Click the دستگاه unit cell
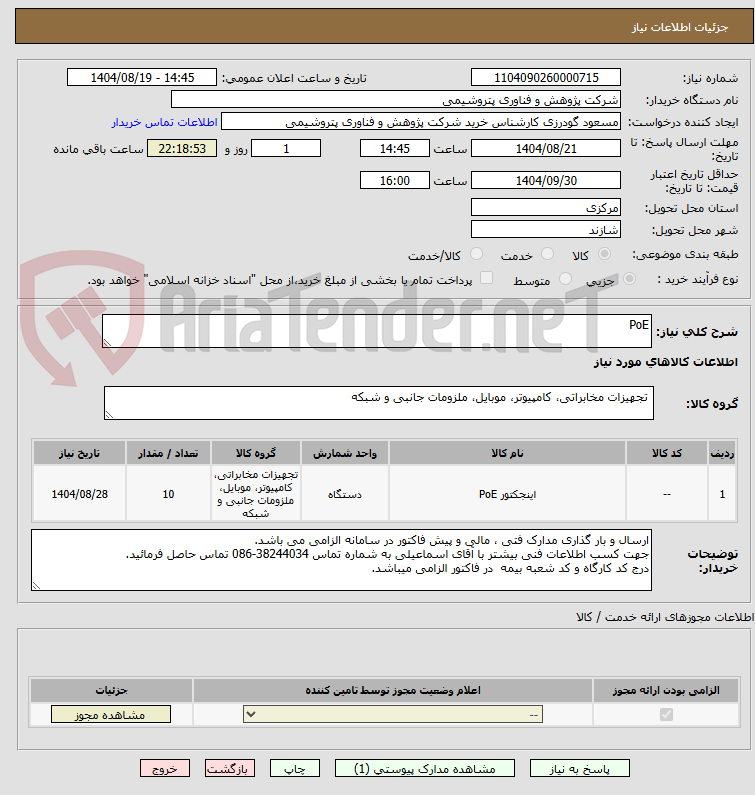Screen dimensions: 755x795 345,494
